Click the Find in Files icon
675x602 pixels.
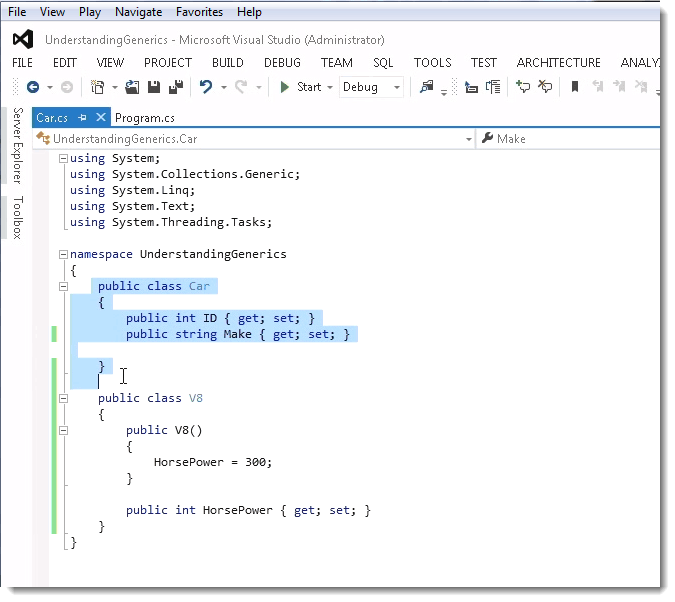coord(427,87)
